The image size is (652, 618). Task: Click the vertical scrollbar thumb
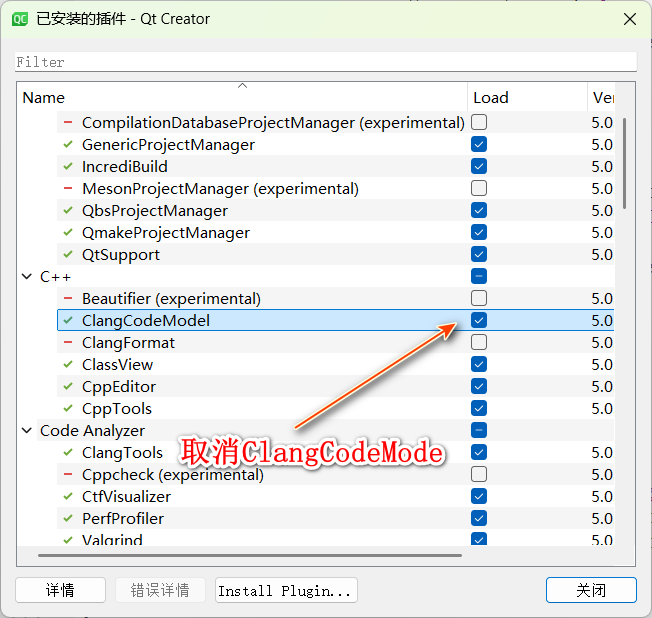[x=624, y=163]
